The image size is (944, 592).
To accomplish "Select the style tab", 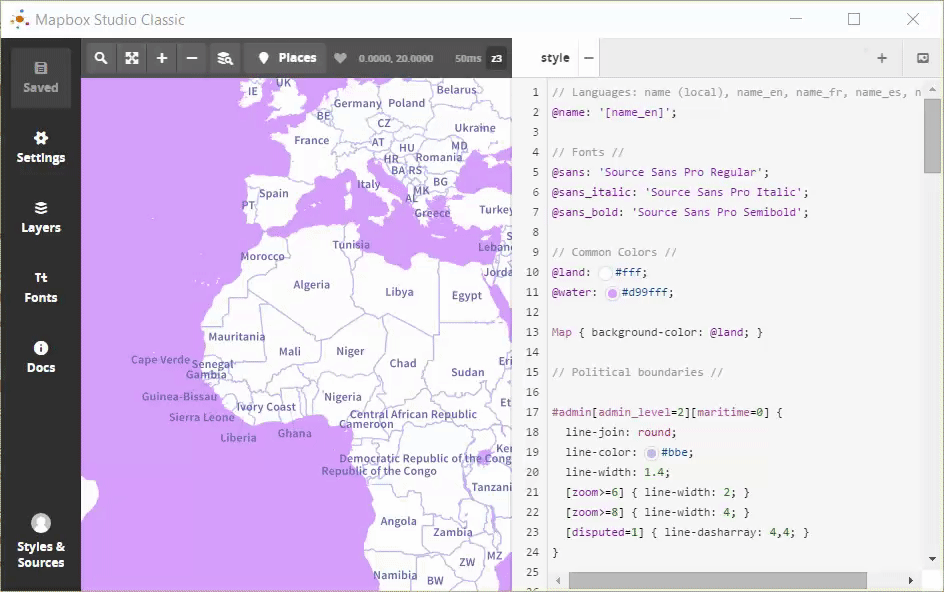I will tap(555, 58).
